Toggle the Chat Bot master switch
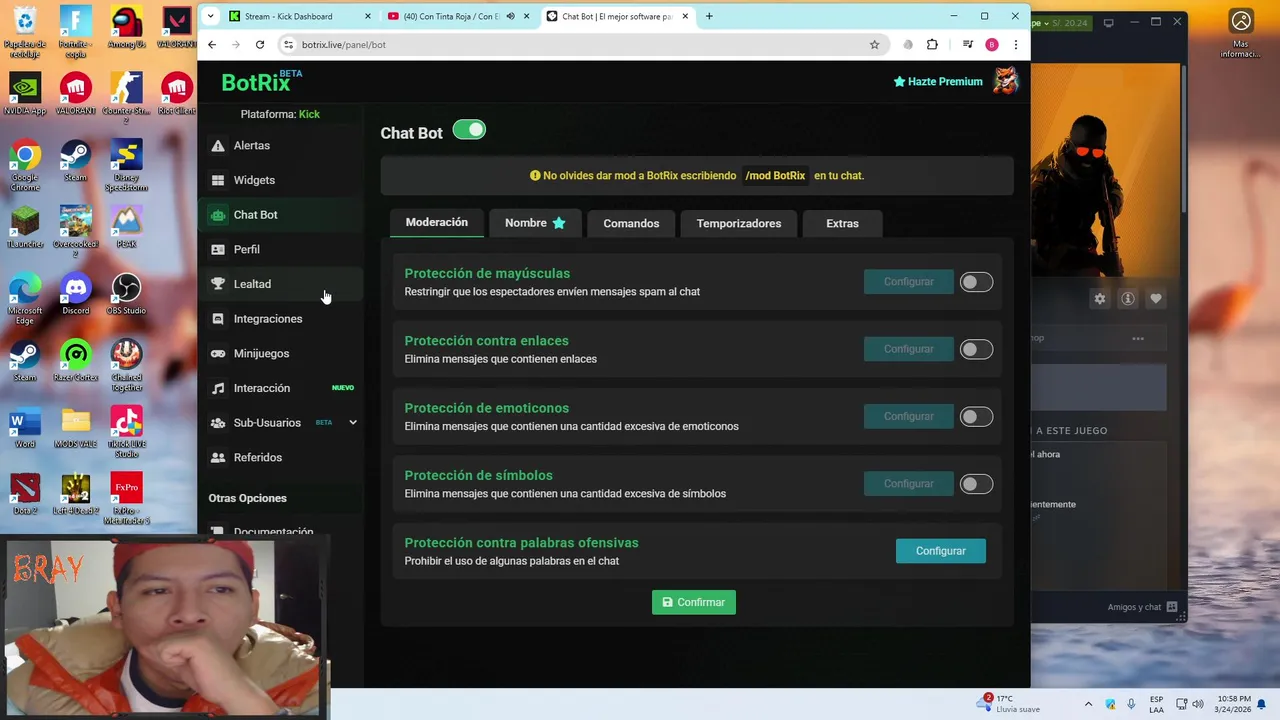This screenshot has height=720, width=1280. (469, 129)
